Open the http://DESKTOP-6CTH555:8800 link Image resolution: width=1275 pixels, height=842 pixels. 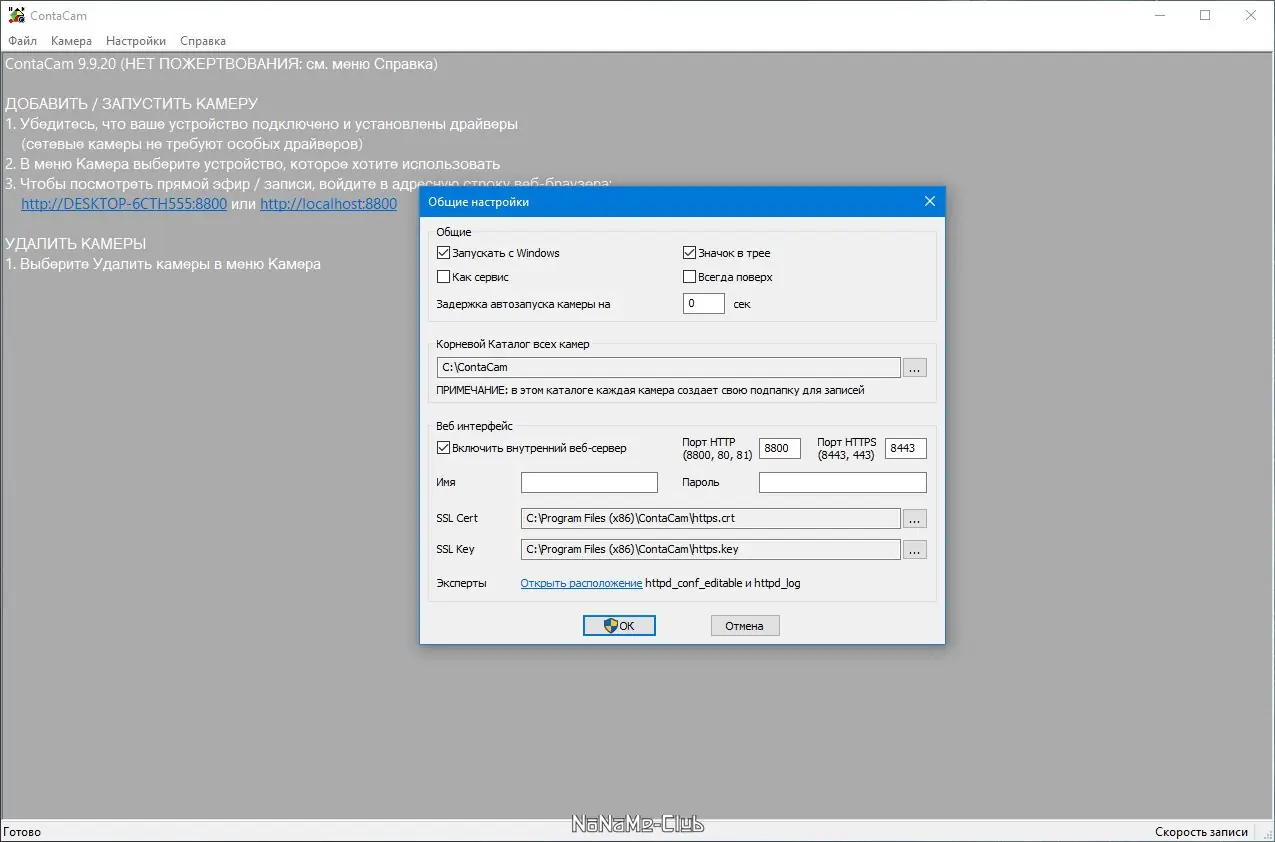[124, 204]
